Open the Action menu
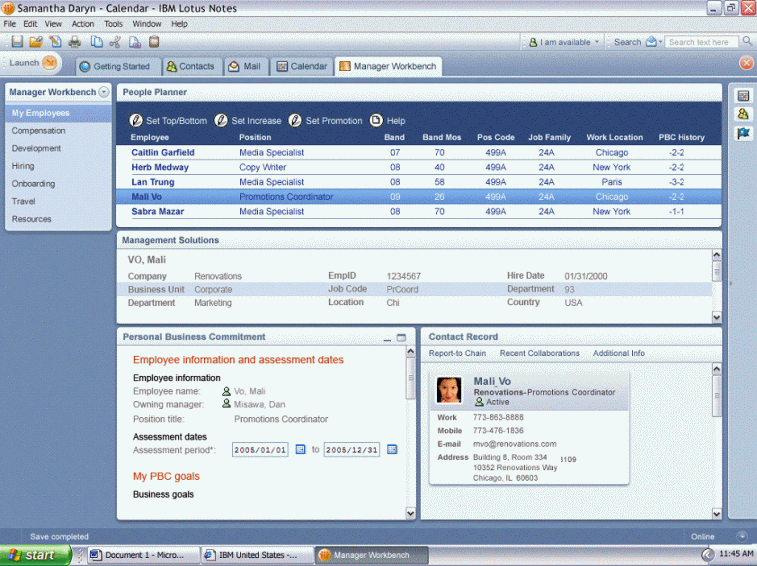The width and height of the screenshot is (757, 566). pyautogui.click(x=83, y=23)
